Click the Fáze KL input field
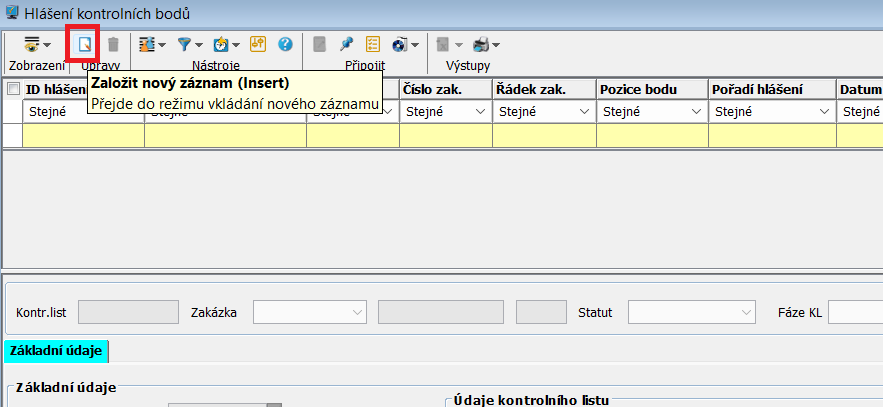The width and height of the screenshot is (883, 407). [x=854, y=312]
